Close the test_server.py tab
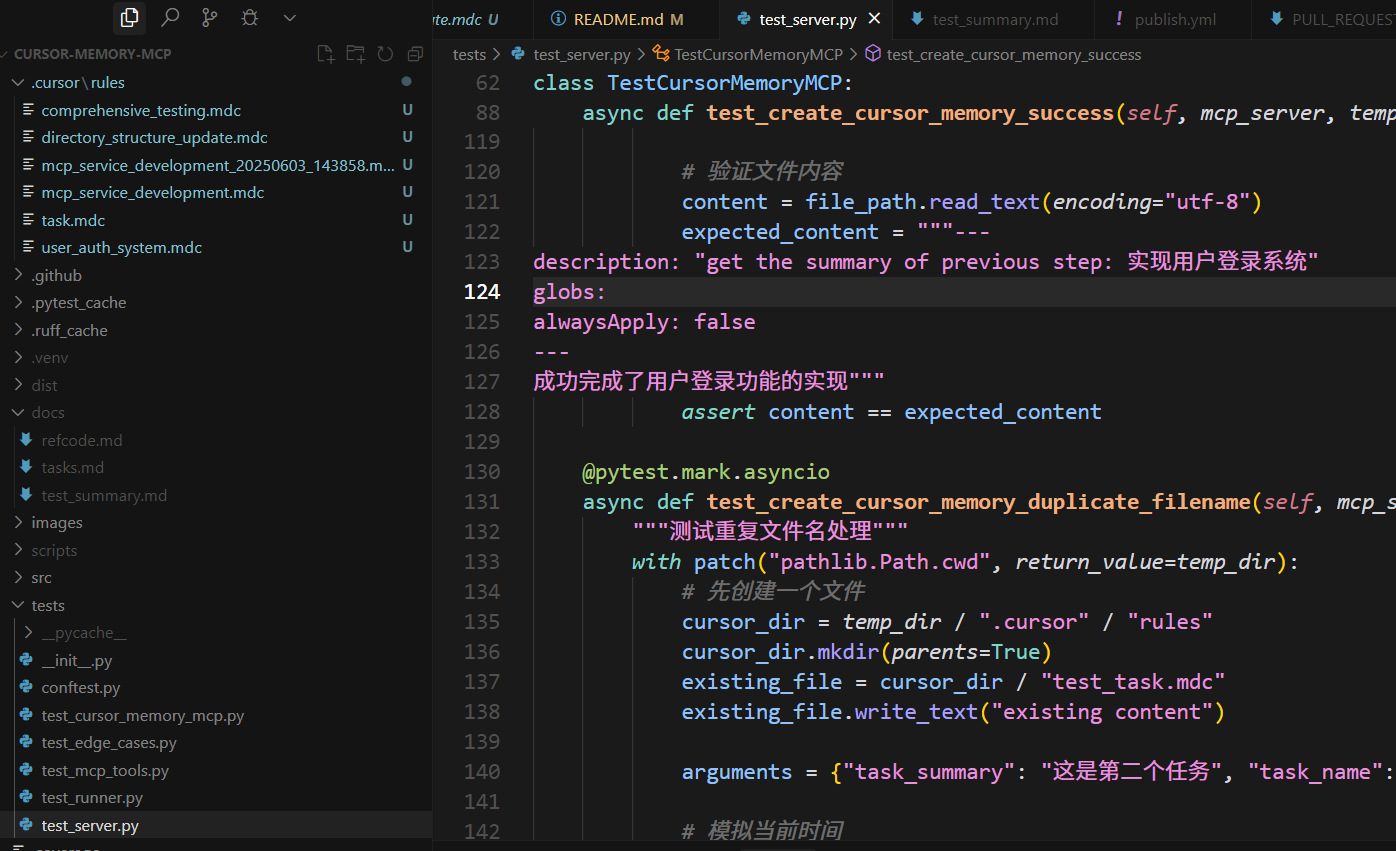The width and height of the screenshot is (1396, 851). 875,19
